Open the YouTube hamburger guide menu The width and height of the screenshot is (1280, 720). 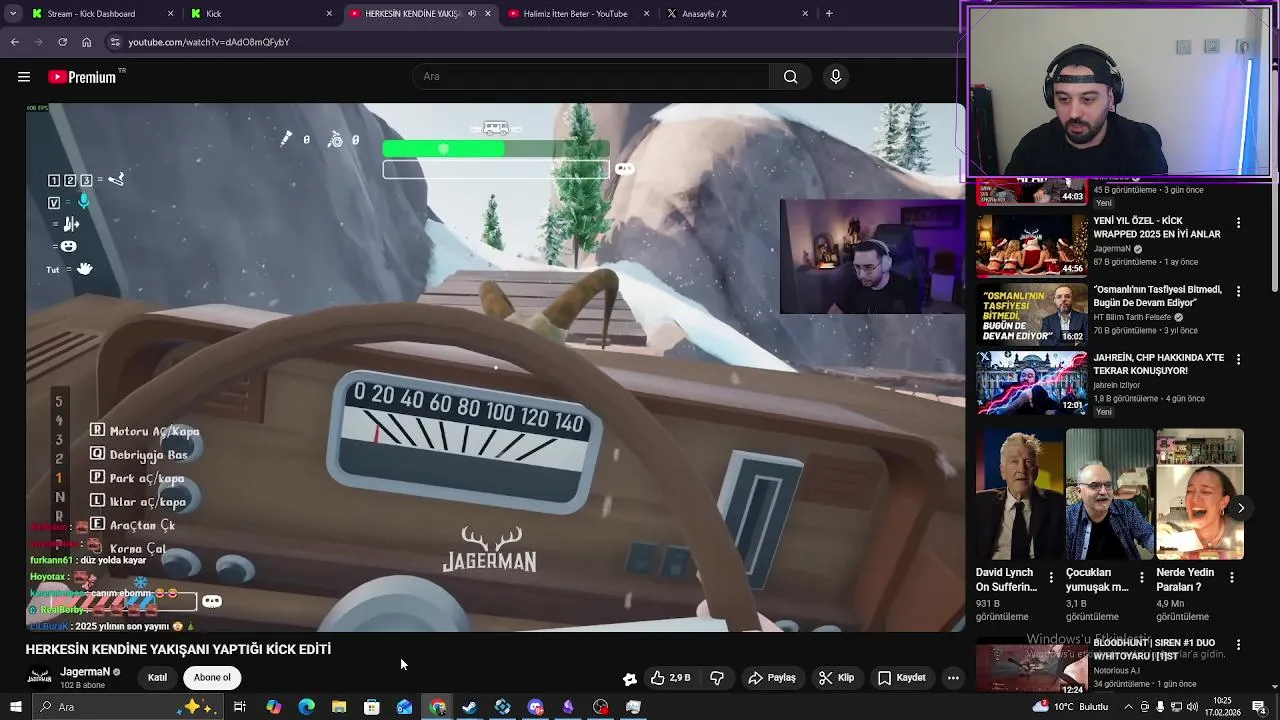point(24,77)
